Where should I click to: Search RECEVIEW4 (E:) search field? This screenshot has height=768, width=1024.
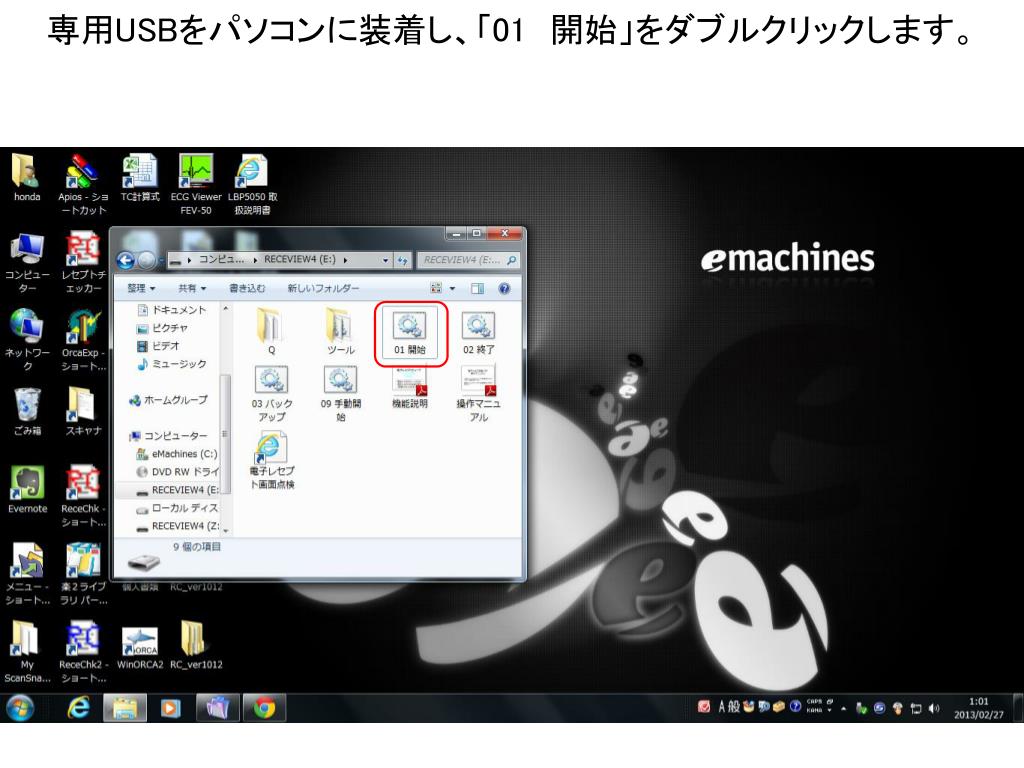tap(468, 260)
